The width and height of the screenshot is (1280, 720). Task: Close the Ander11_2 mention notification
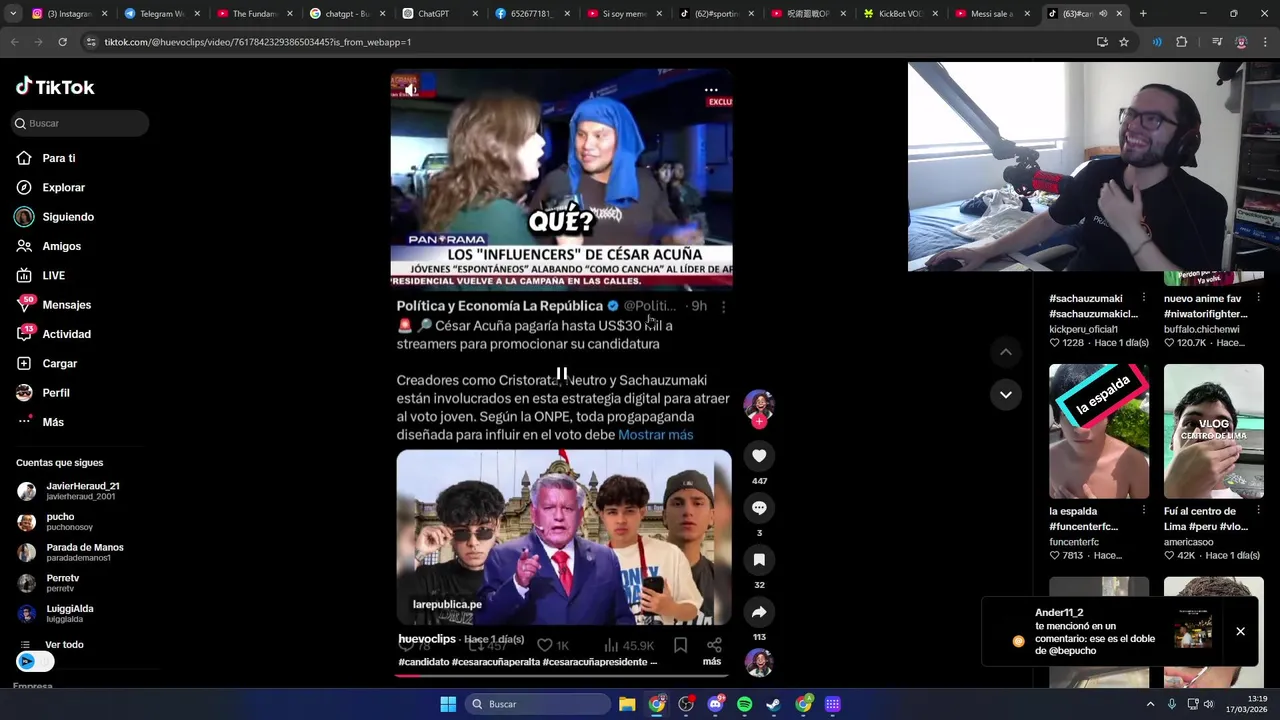click(x=1240, y=631)
